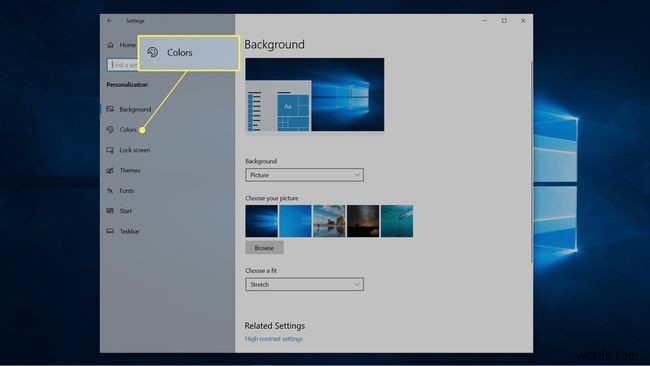Click the Background picture icon in sidebar

(110, 109)
